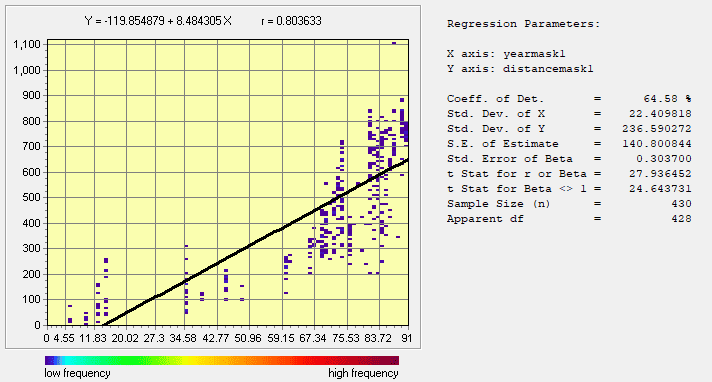This screenshot has width=712, height=382.
Task: Click the 100 label on the Y axis
Action: [x=32, y=300]
